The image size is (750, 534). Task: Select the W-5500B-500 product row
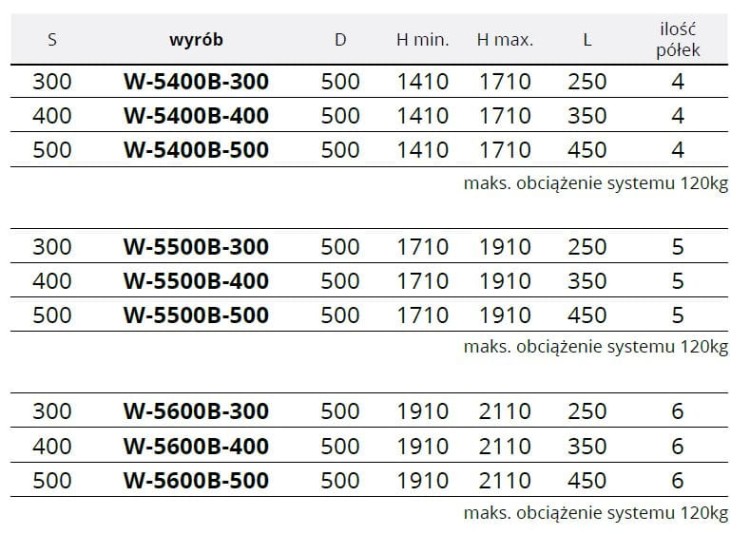[x=196, y=315]
